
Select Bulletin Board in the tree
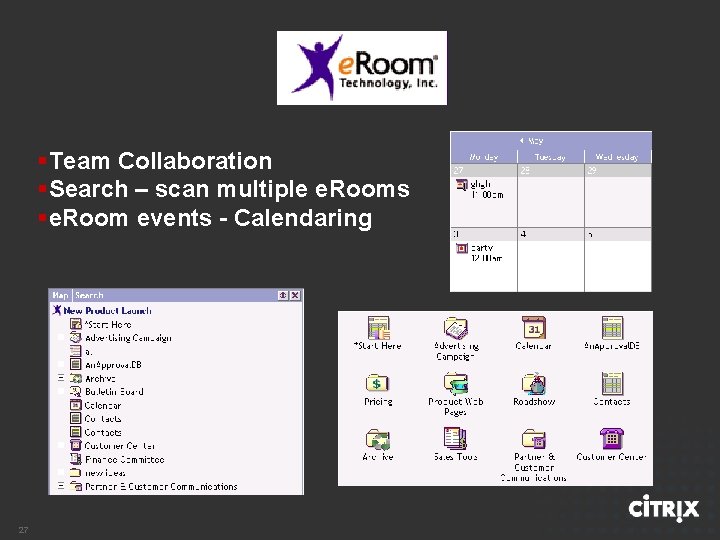[107, 392]
